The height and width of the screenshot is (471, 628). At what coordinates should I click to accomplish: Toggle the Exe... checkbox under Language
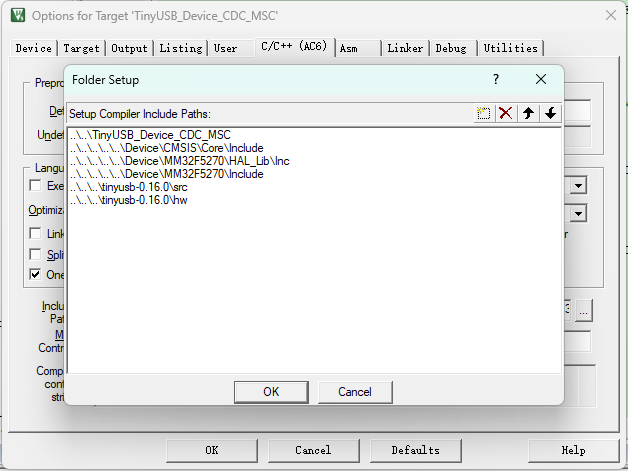[35, 185]
